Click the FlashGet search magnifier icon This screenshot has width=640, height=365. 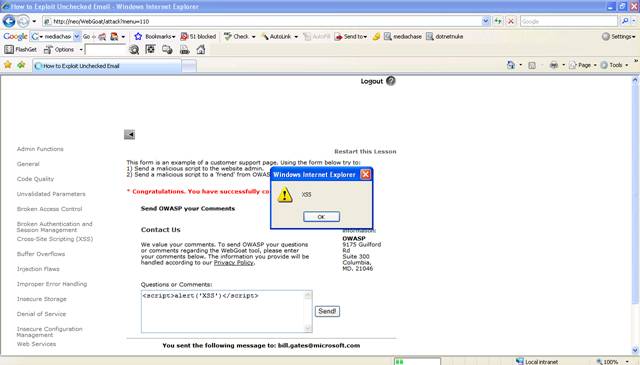[x=134, y=50]
